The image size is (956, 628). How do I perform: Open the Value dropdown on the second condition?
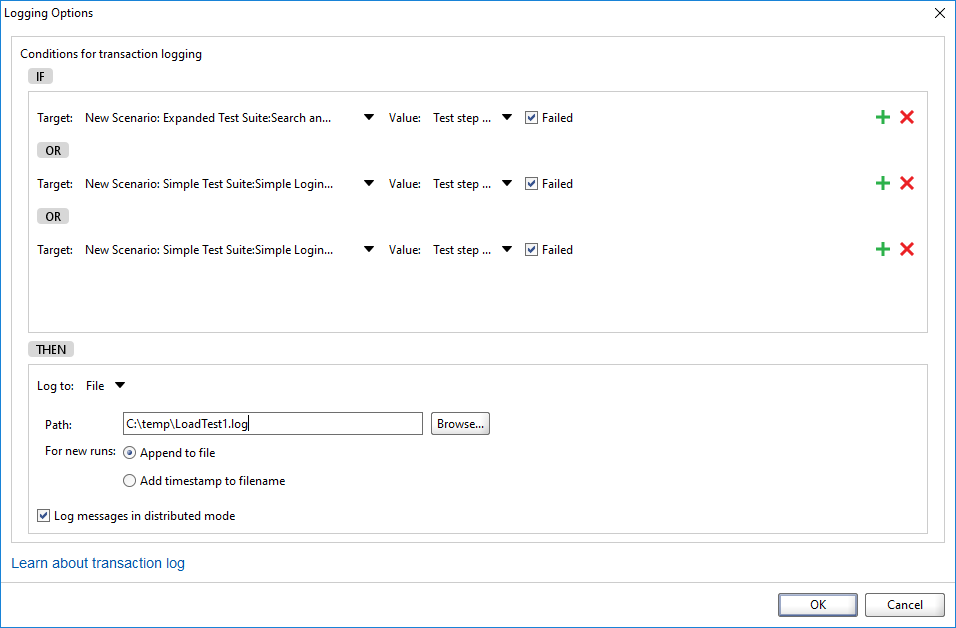coord(506,183)
